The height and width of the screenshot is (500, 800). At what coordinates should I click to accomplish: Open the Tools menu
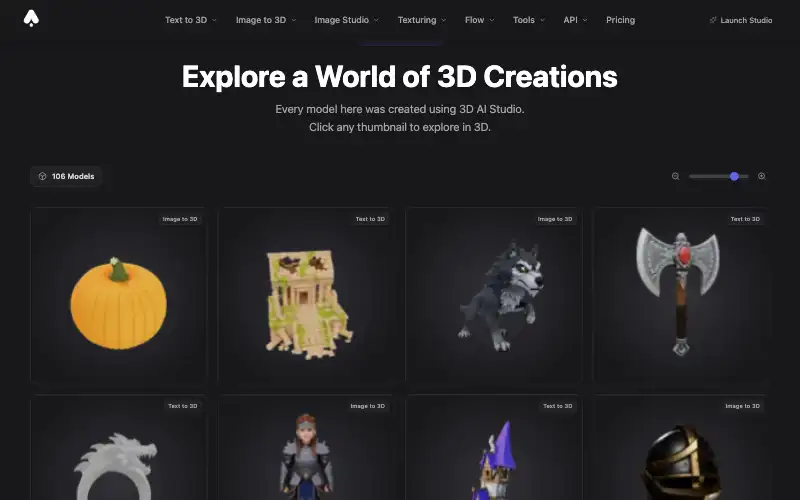pyautogui.click(x=529, y=20)
